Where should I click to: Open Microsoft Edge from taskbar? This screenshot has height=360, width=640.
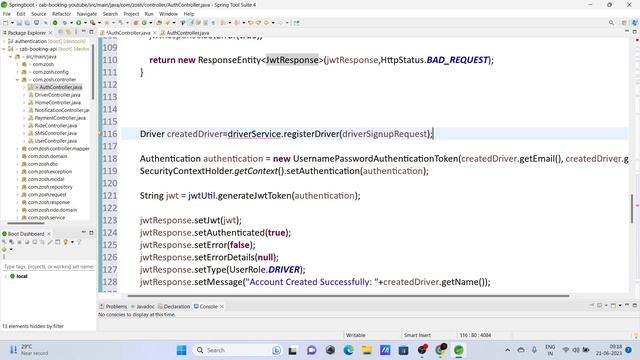pyautogui.click(x=348, y=350)
